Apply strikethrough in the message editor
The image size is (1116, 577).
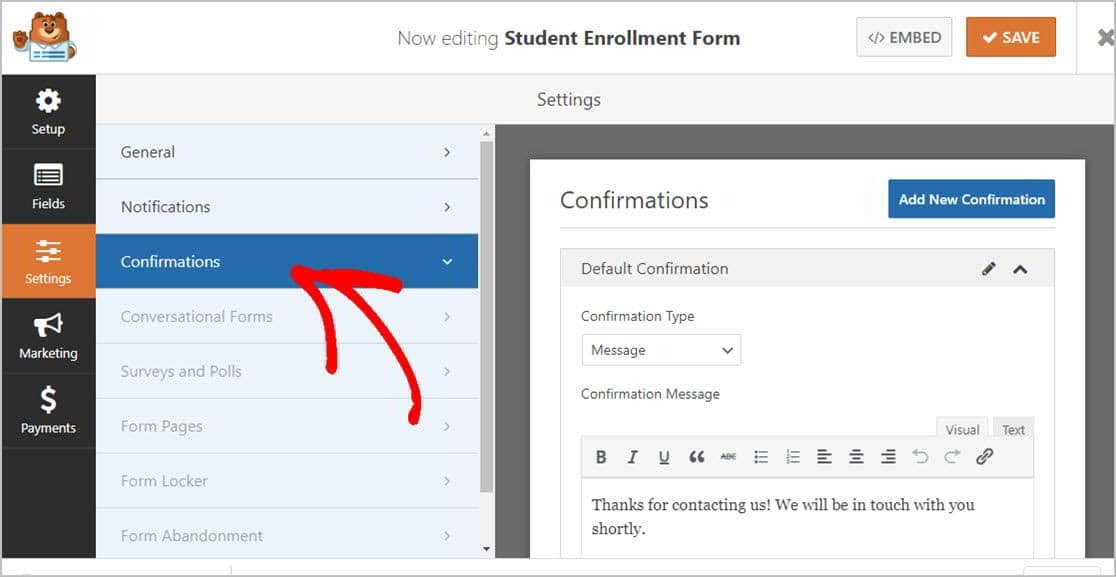pos(728,457)
